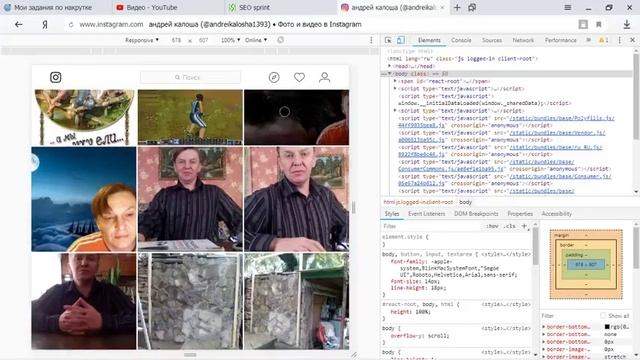Toggle the :hov element state button
The image size is (640, 360).
tap(493, 226)
